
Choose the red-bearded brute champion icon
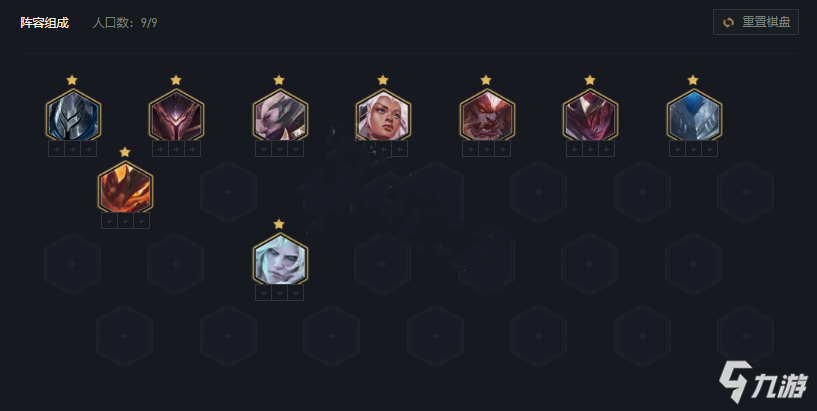click(x=487, y=115)
